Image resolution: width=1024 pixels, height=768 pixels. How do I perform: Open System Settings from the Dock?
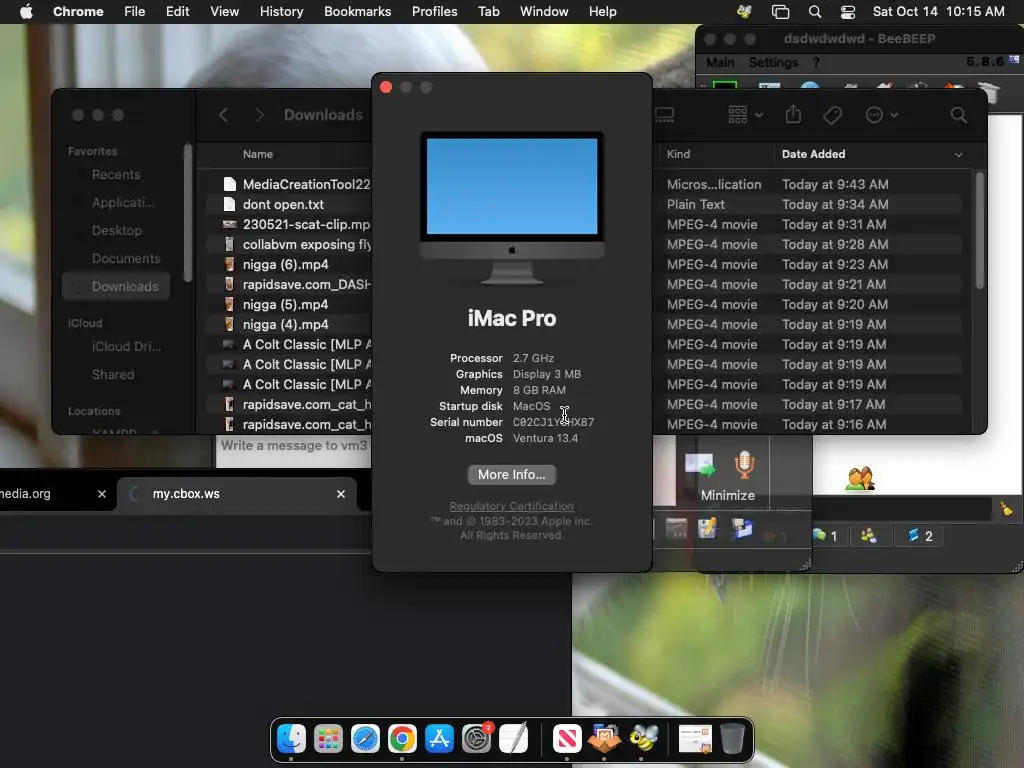pyautogui.click(x=476, y=739)
